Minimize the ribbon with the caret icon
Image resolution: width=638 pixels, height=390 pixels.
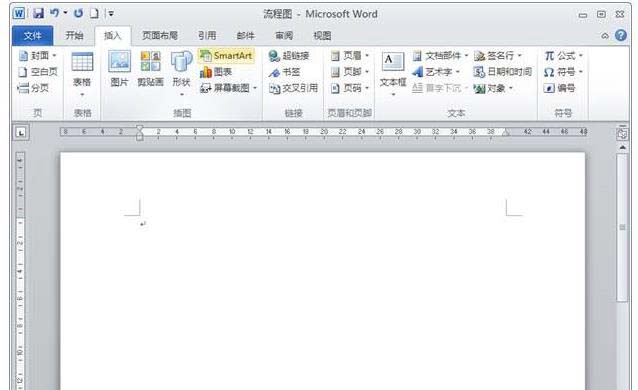pos(605,36)
